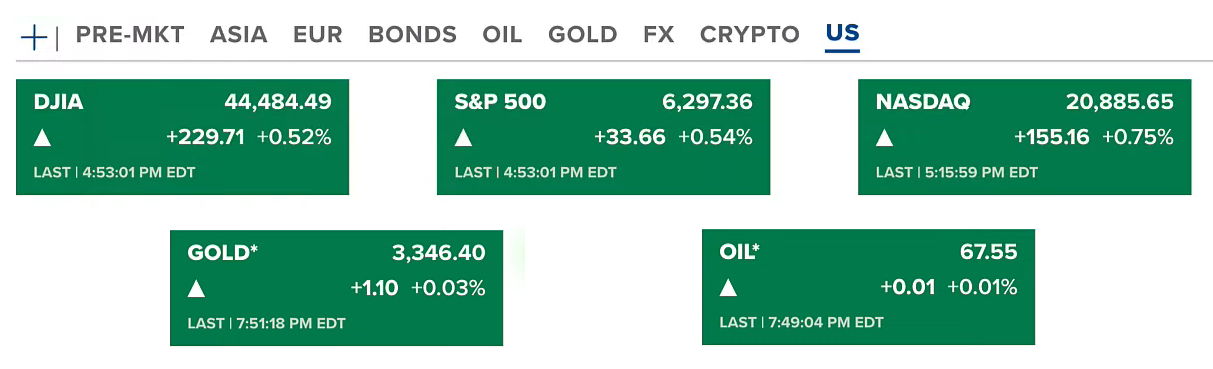
Task: Open the CRYPTO tab
Action: (750, 35)
